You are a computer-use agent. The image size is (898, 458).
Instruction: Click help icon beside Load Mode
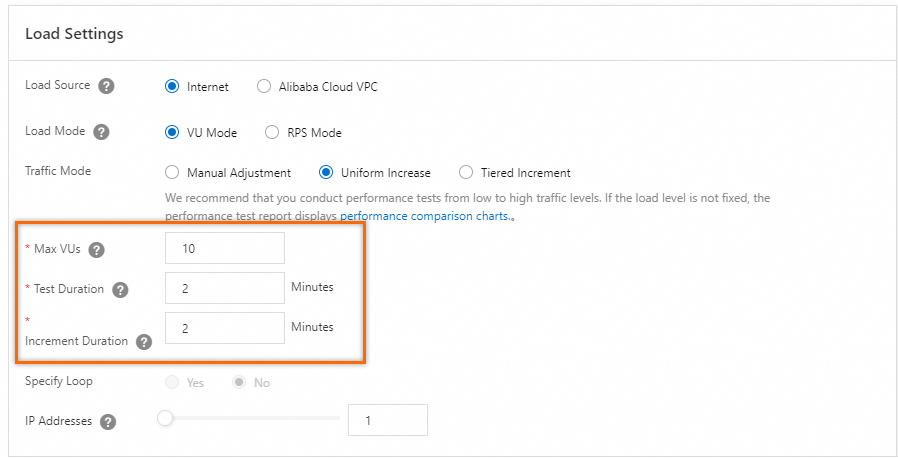pyautogui.click(x=101, y=132)
